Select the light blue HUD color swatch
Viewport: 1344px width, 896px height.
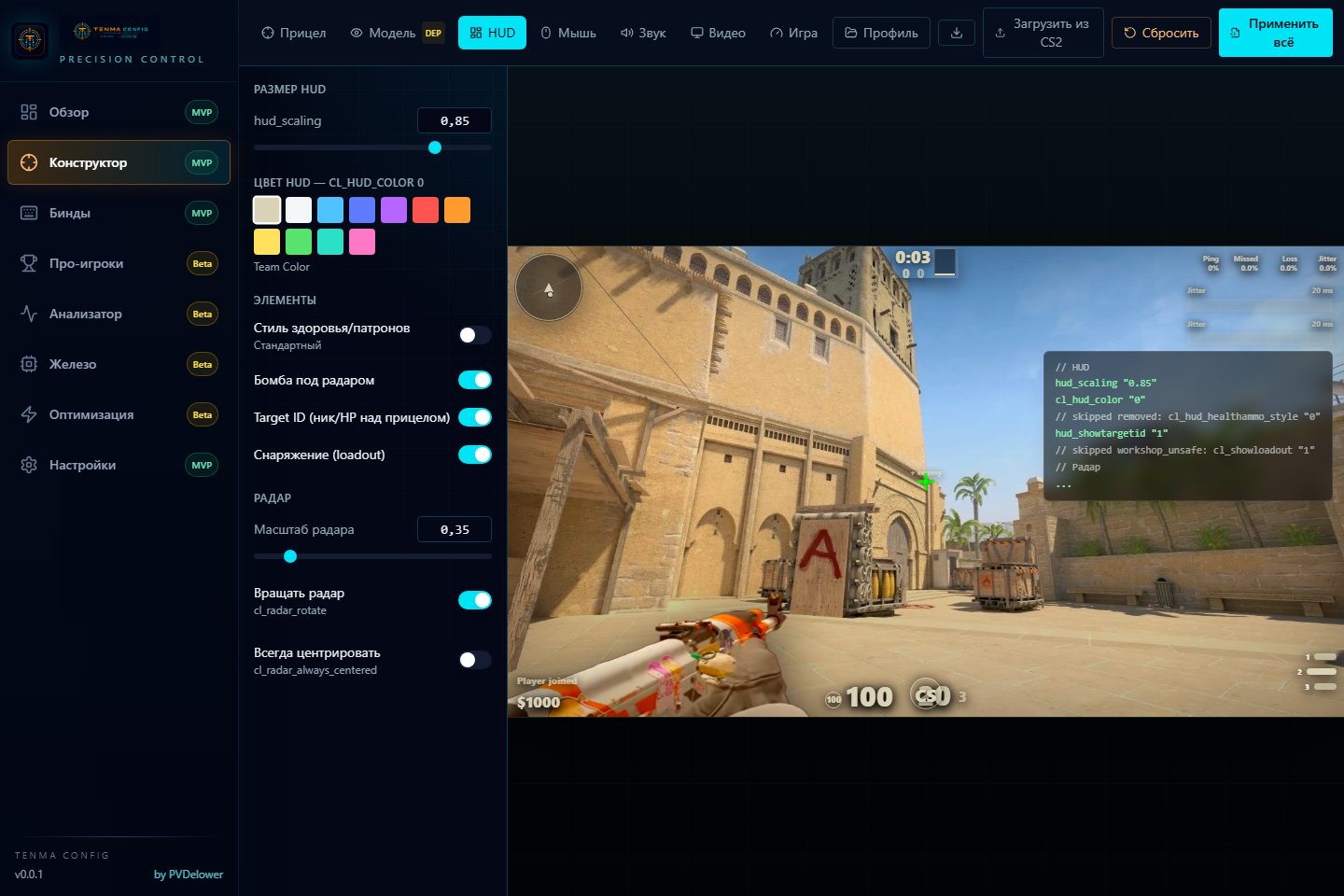coord(330,210)
